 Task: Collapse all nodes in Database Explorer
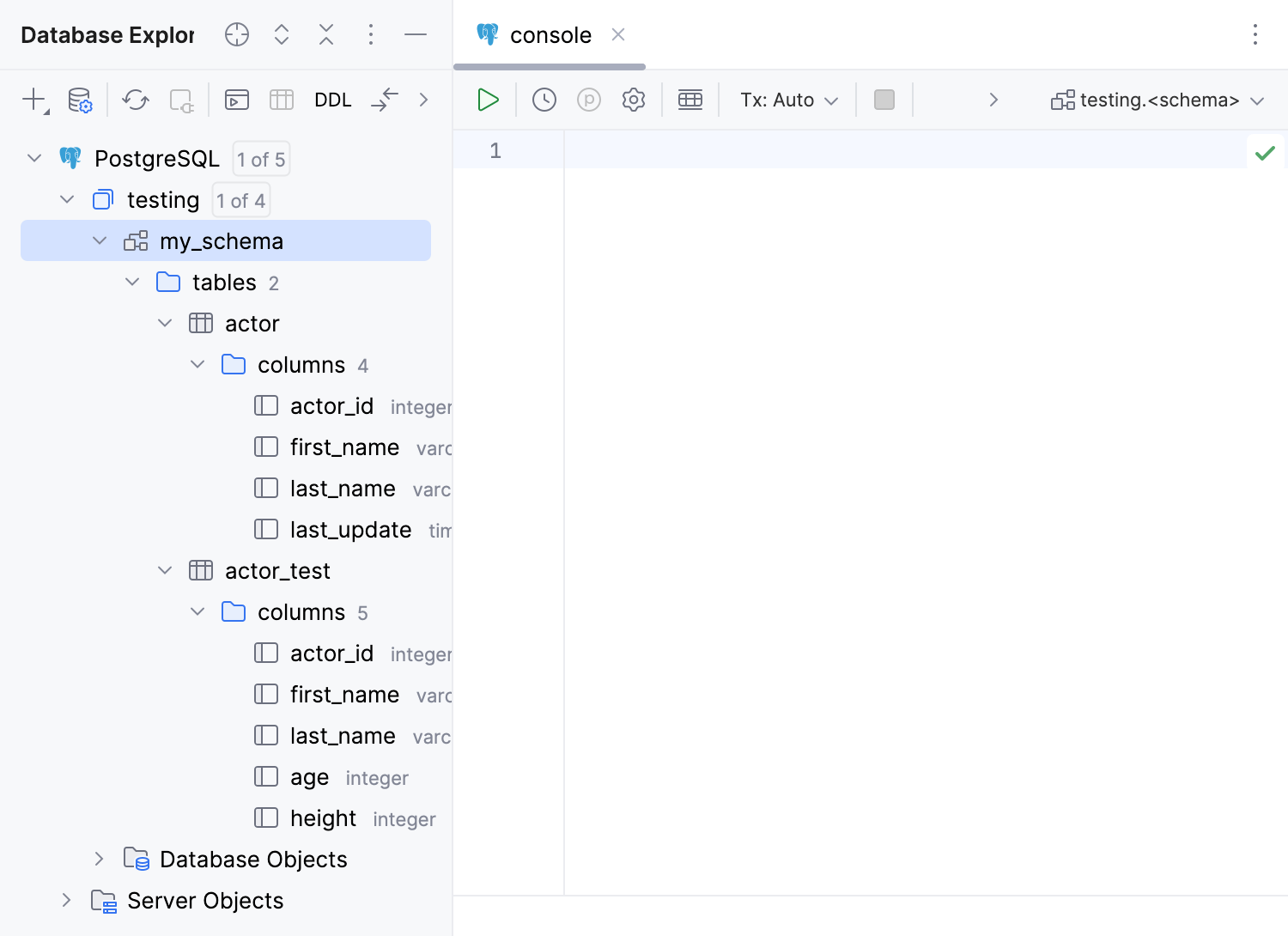point(326,34)
